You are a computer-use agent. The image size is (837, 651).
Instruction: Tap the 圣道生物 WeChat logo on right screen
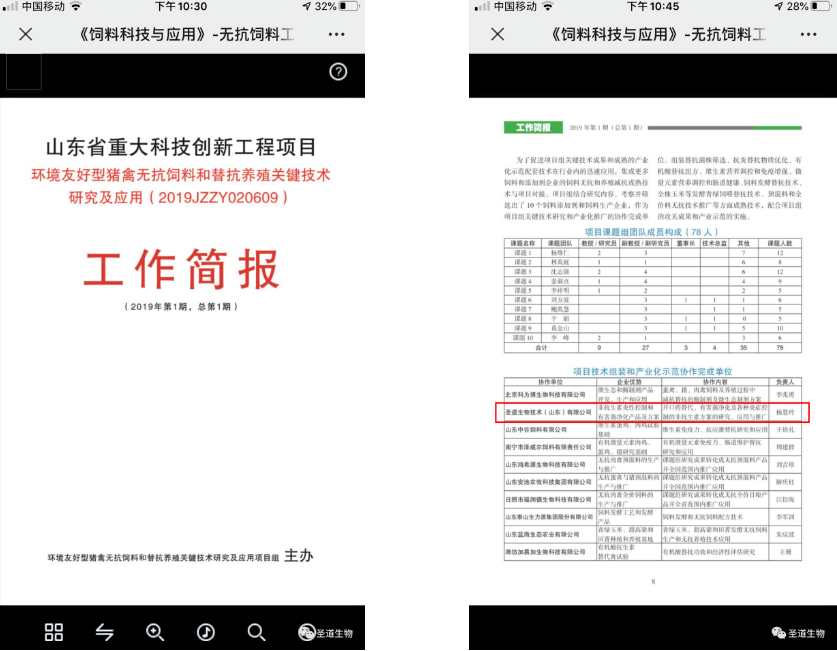coord(797,632)
